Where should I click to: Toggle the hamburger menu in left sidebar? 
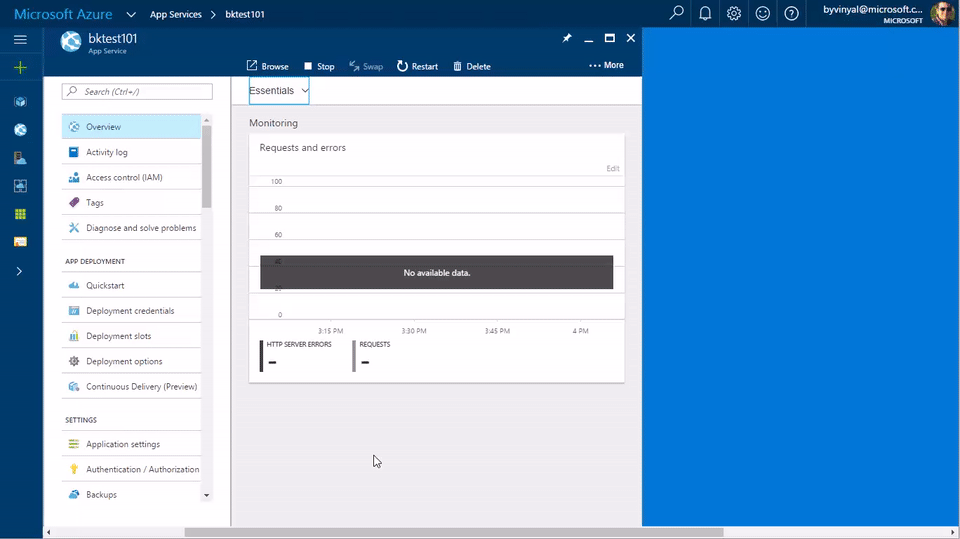click(20, 39)
